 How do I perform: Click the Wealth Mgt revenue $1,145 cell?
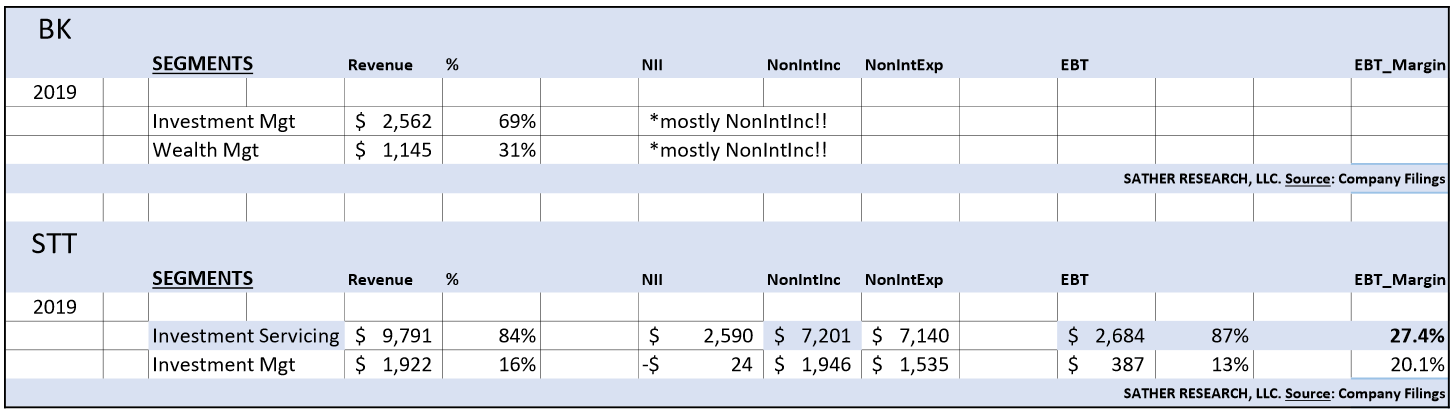click(x=393, y=150)
